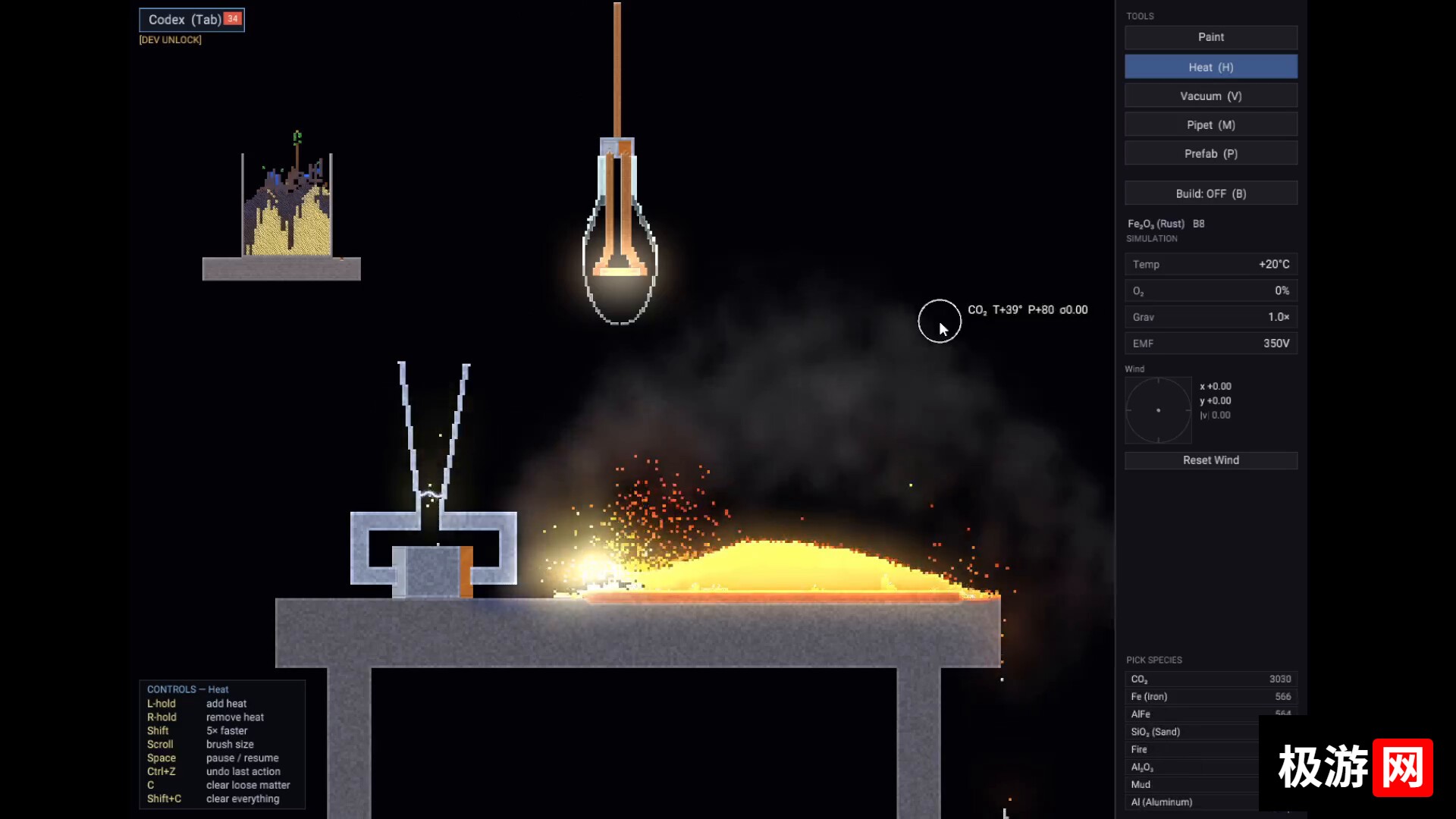Select the Heat (H) tool
Screen dimensions: 1456x819
(1210, 67)
